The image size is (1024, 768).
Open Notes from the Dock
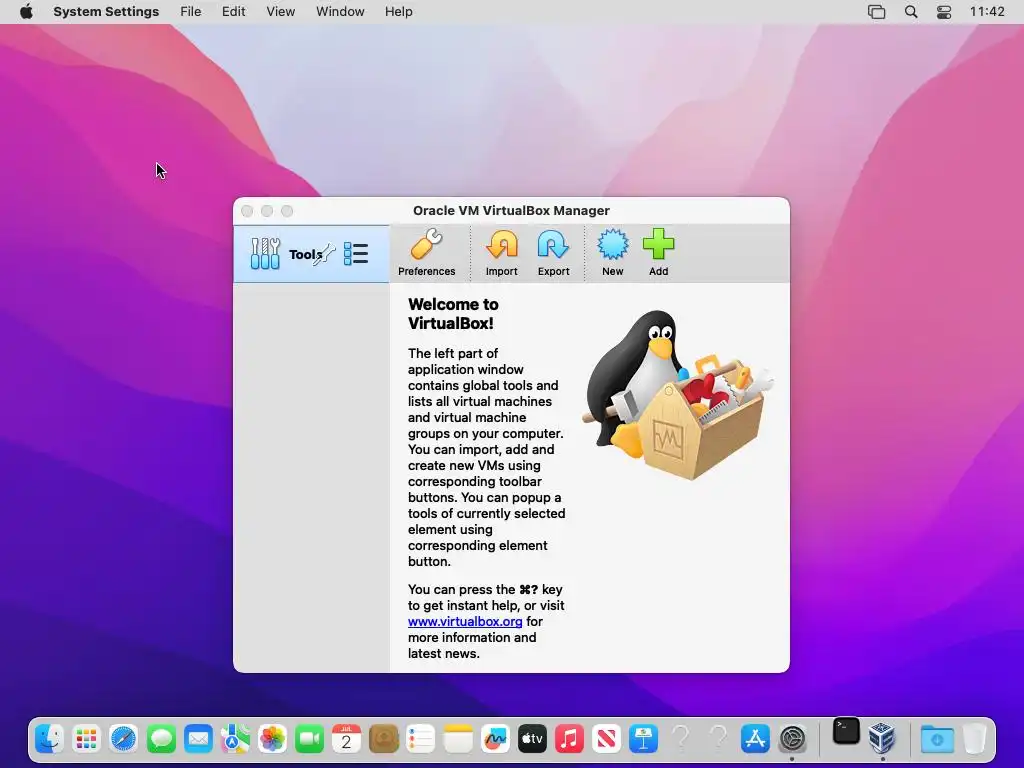pyautogui.click(x=458, y=739)
